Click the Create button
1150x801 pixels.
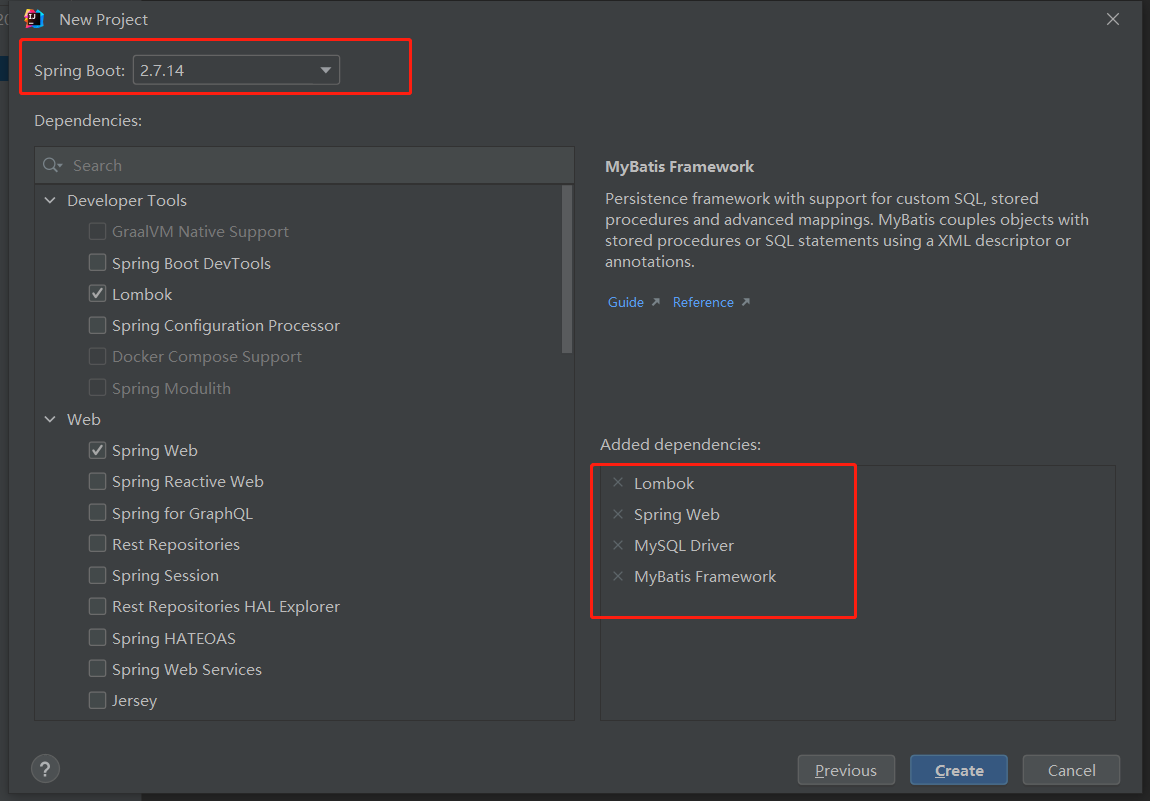959,770
